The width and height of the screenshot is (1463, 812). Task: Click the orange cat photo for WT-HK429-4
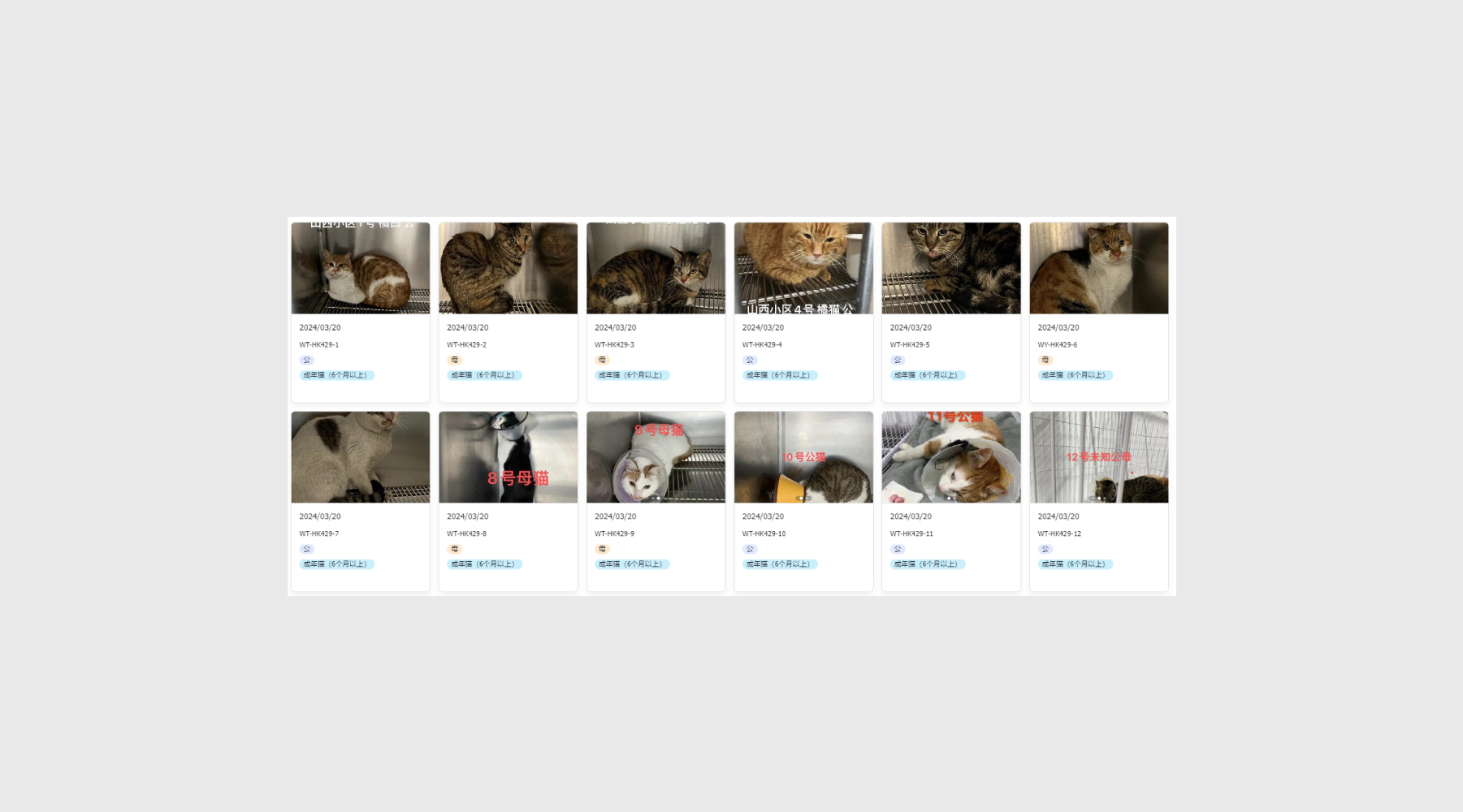[x=803, y=268]
